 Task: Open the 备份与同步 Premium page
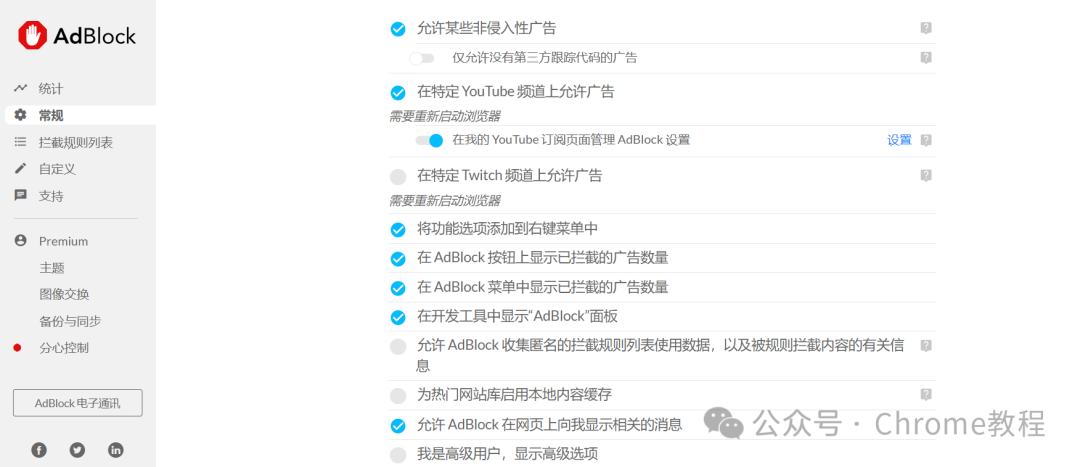[70, 322]
